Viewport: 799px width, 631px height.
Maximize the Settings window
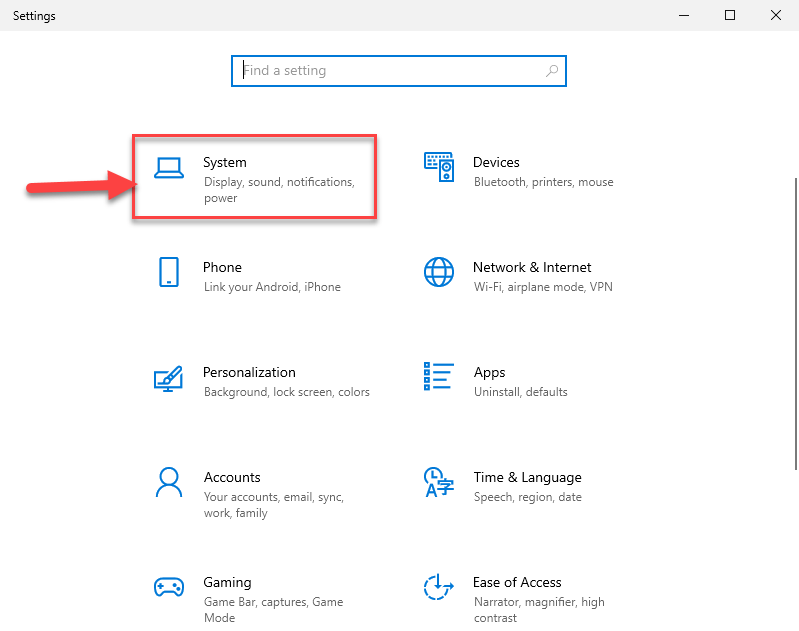(730, 15)
